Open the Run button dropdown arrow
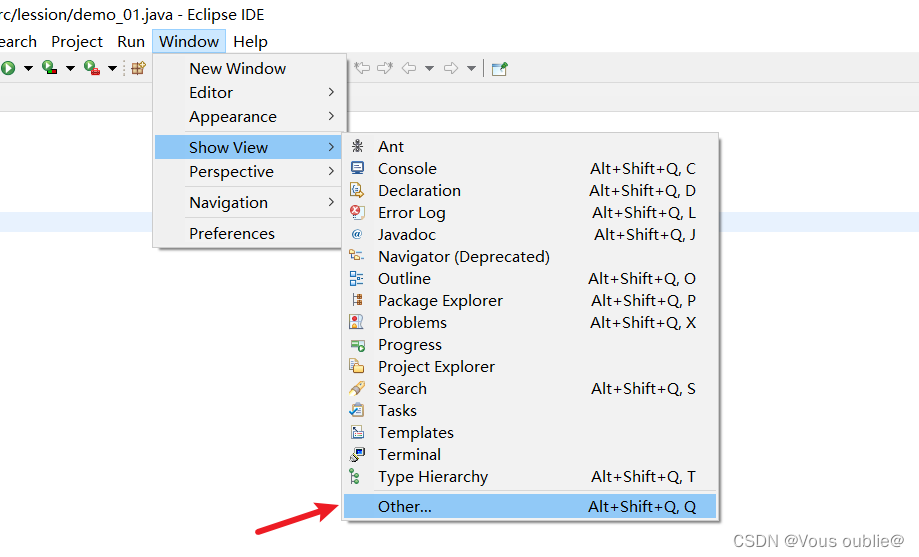 coord(28,69)
